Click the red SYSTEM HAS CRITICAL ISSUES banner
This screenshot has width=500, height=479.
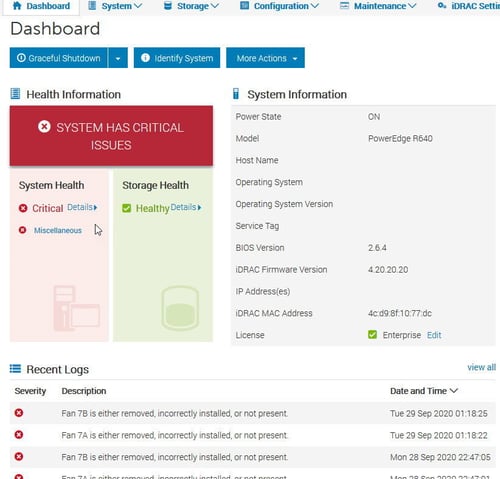pos(111,136)
